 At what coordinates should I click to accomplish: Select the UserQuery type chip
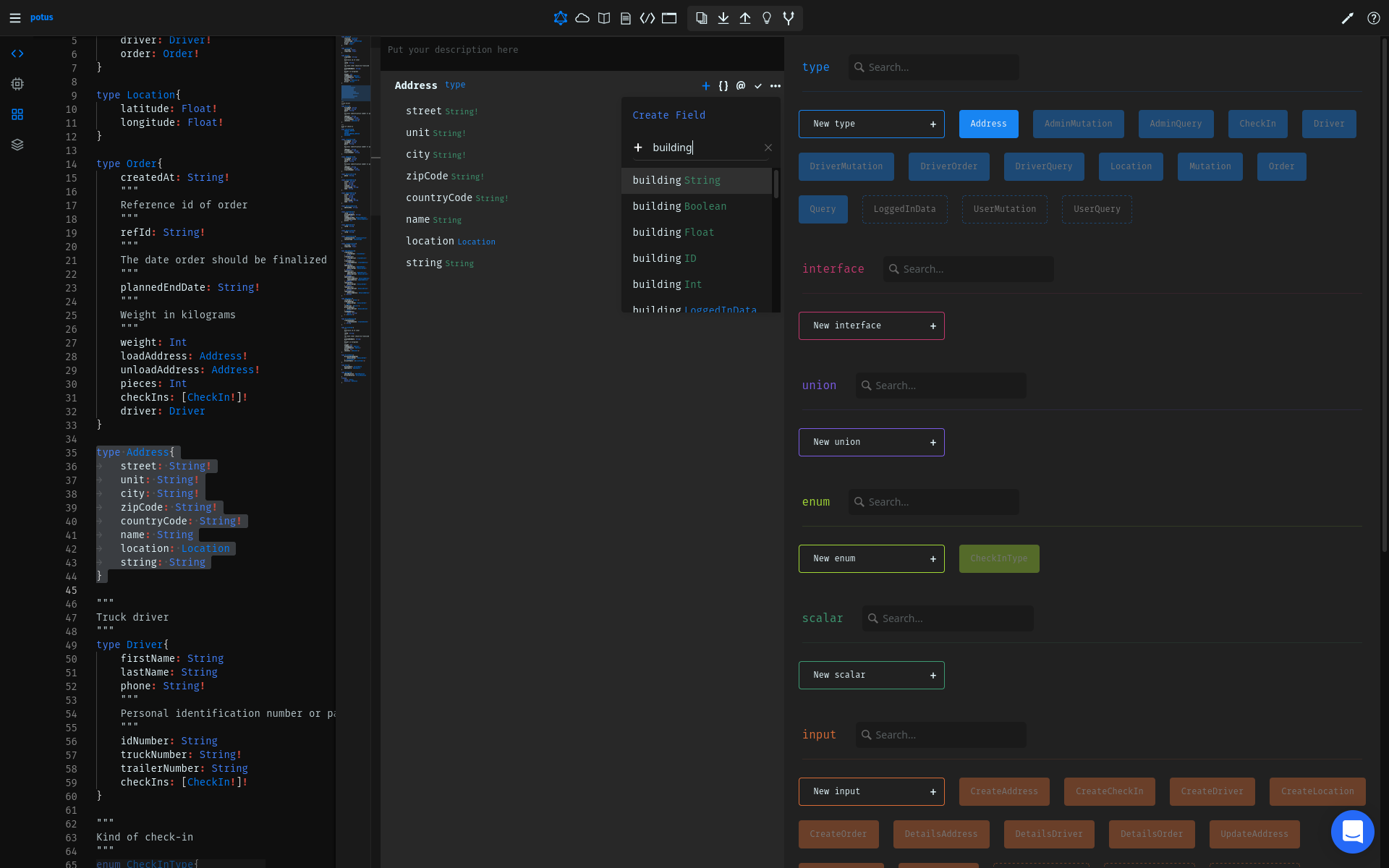pos(1097,209)
